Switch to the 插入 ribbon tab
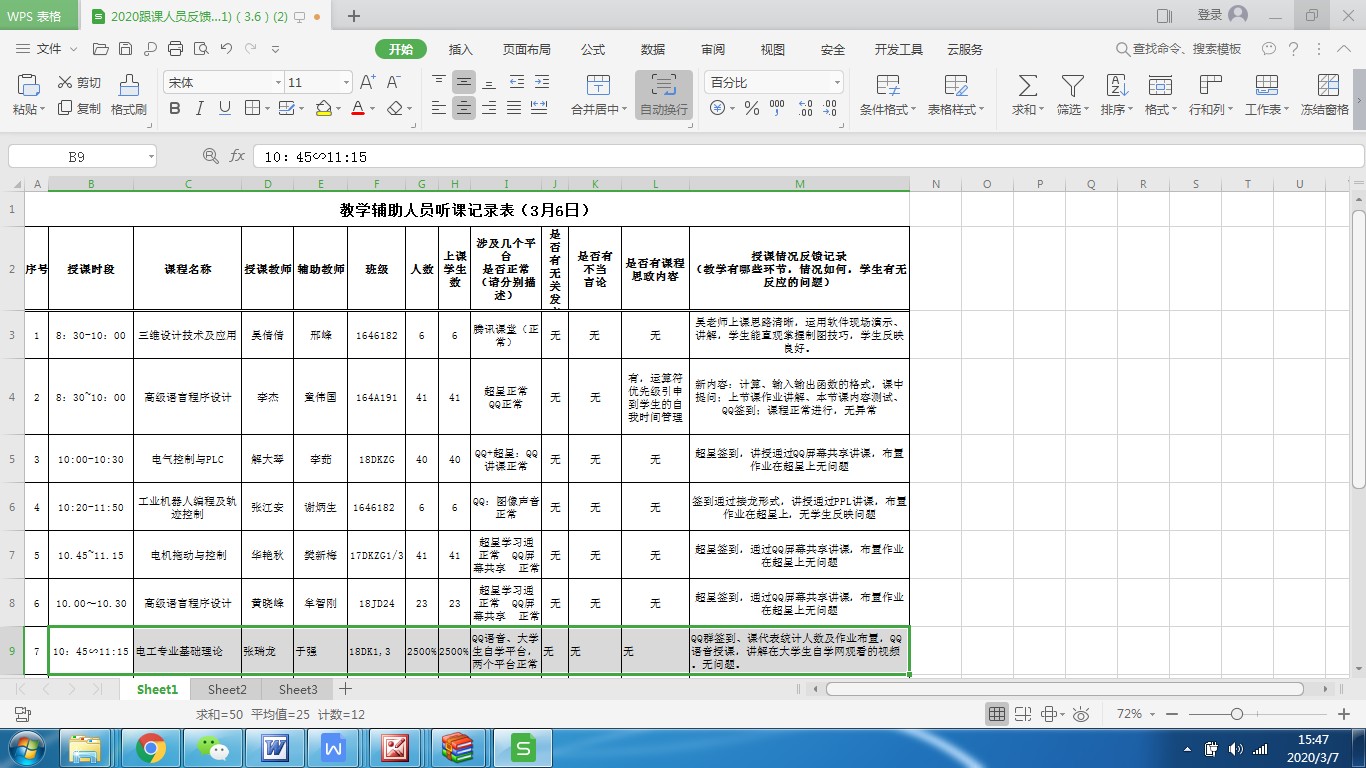Viewport: 1366px width, 768px height. [461, 50]
